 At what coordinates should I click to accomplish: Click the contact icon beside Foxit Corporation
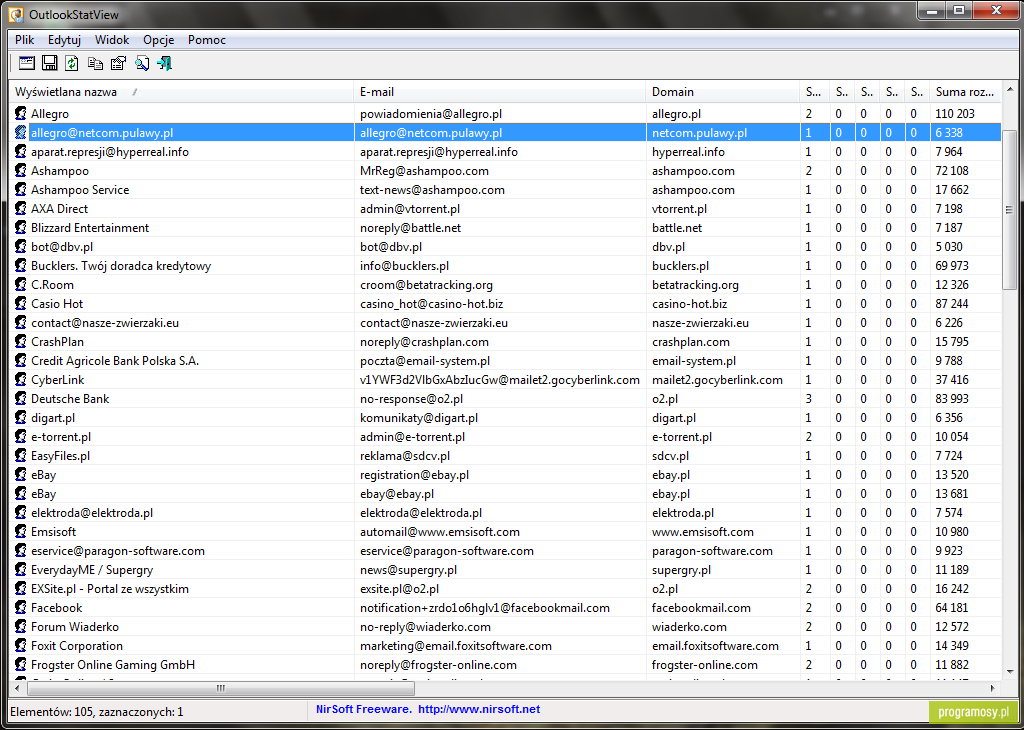(21, 645)
